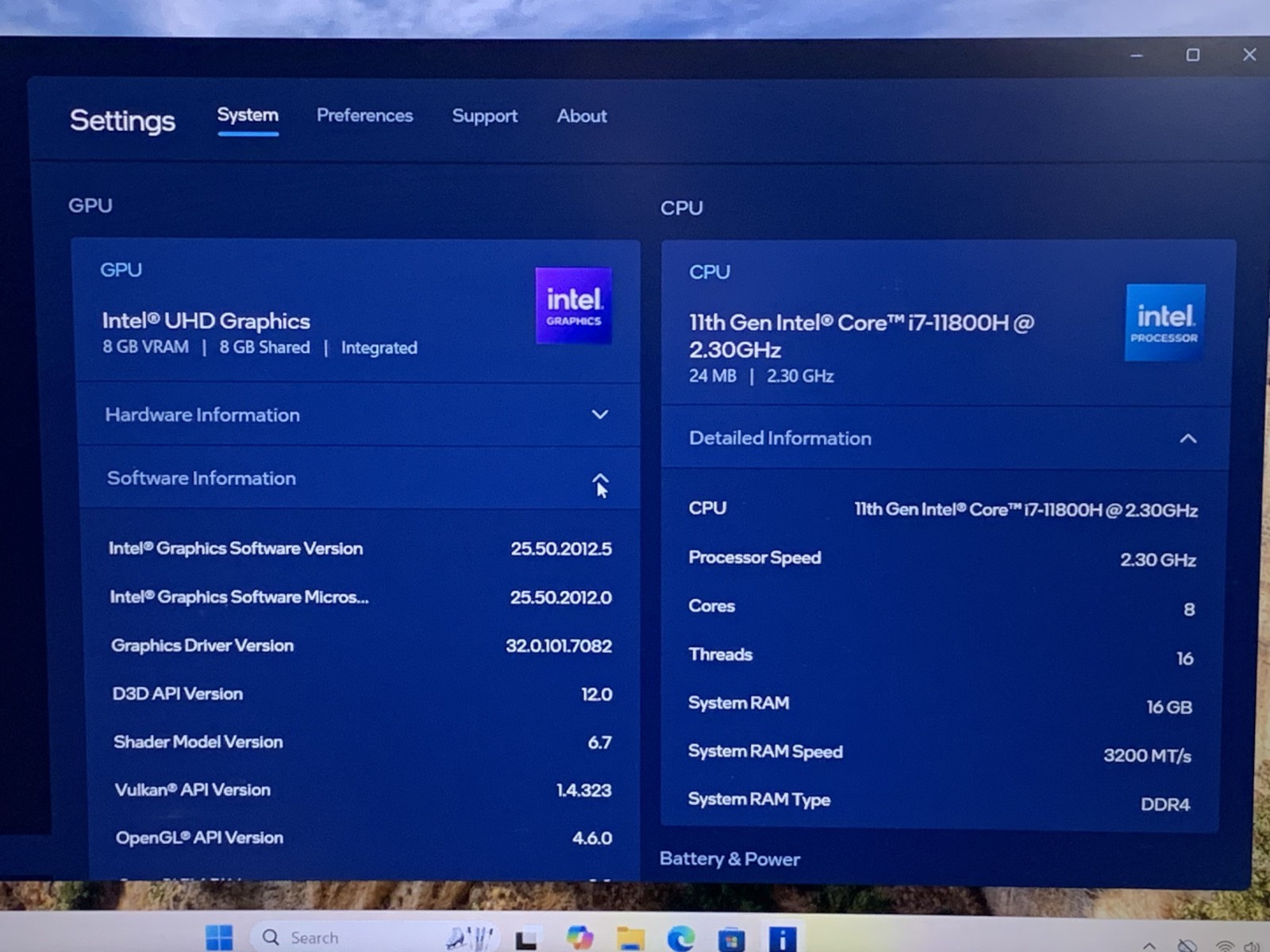The image size is (1270, 952).
Task: Click the Battery & Power section heading
Action: (729, 859)
